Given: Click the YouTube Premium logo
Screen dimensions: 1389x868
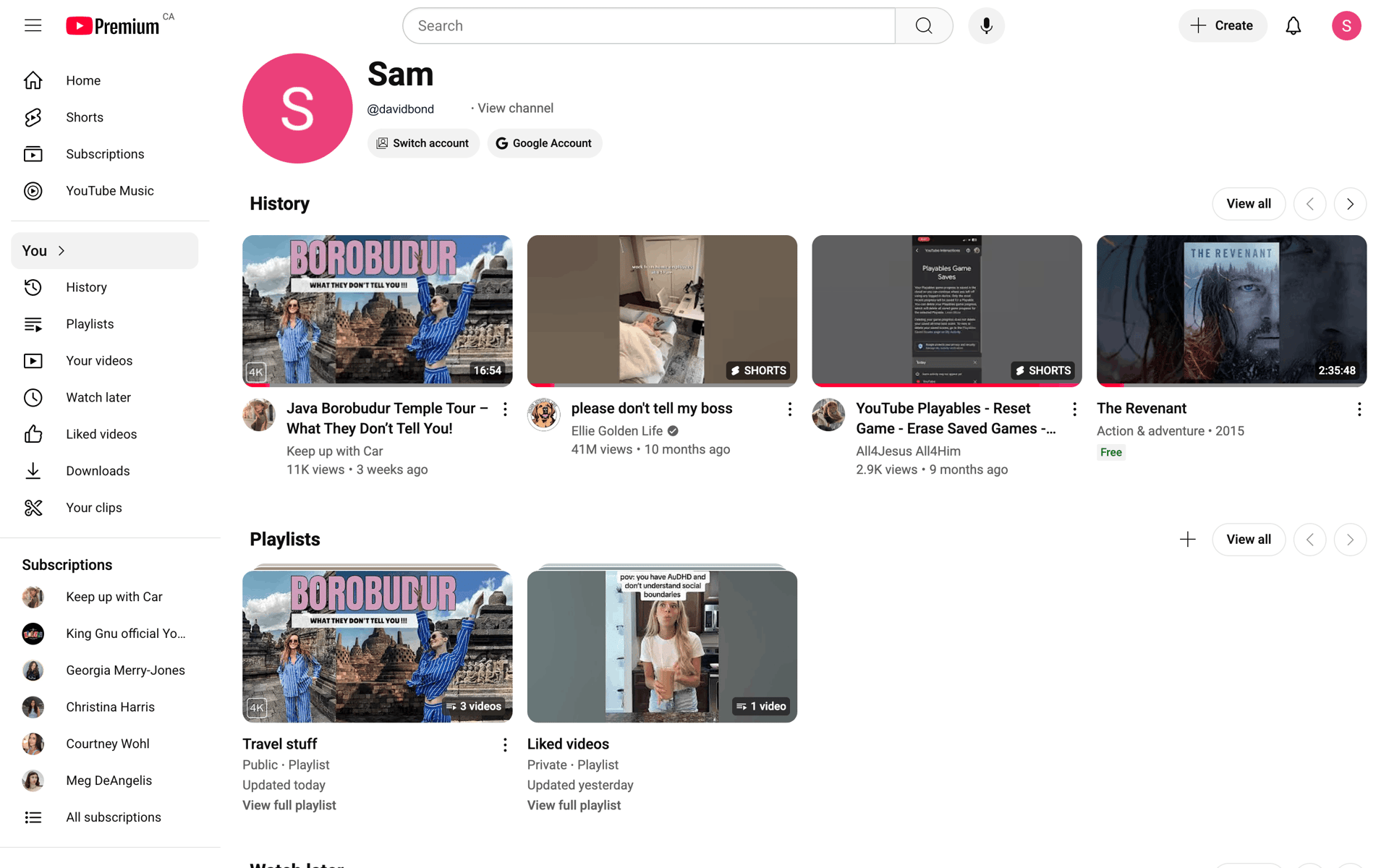Looking at the screenshot, I should 113,26.
